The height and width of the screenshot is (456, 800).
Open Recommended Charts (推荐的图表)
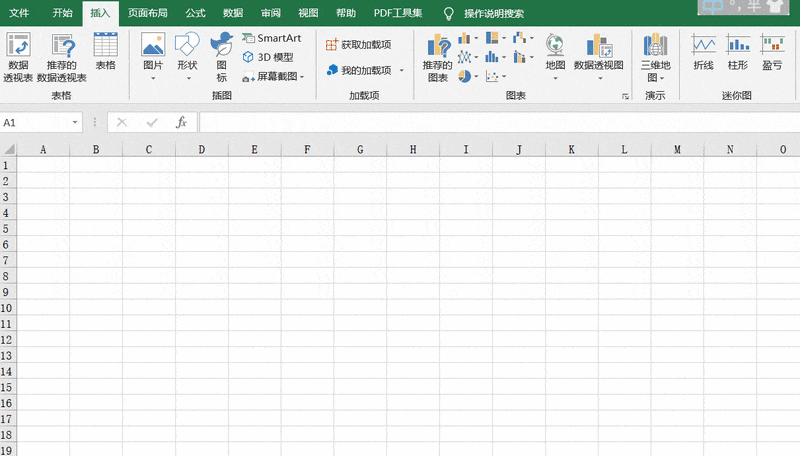coord(437,56)
